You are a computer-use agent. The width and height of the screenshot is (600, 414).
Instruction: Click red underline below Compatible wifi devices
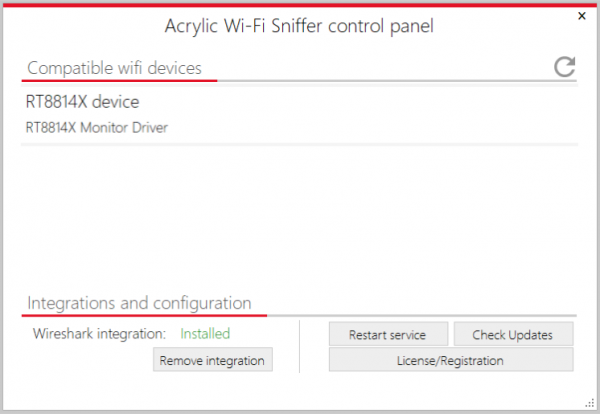pyautogui.click(x=118, y=81)
